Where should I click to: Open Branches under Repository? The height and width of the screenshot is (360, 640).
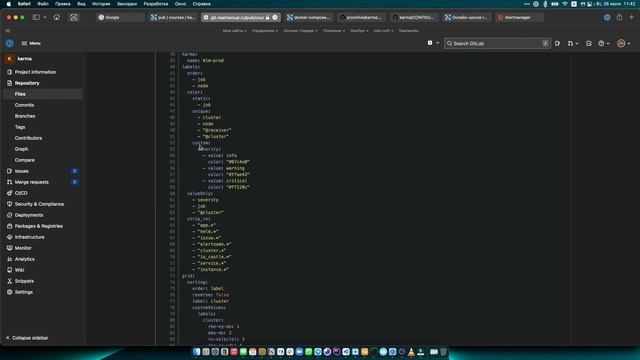(x=25, y=116)
